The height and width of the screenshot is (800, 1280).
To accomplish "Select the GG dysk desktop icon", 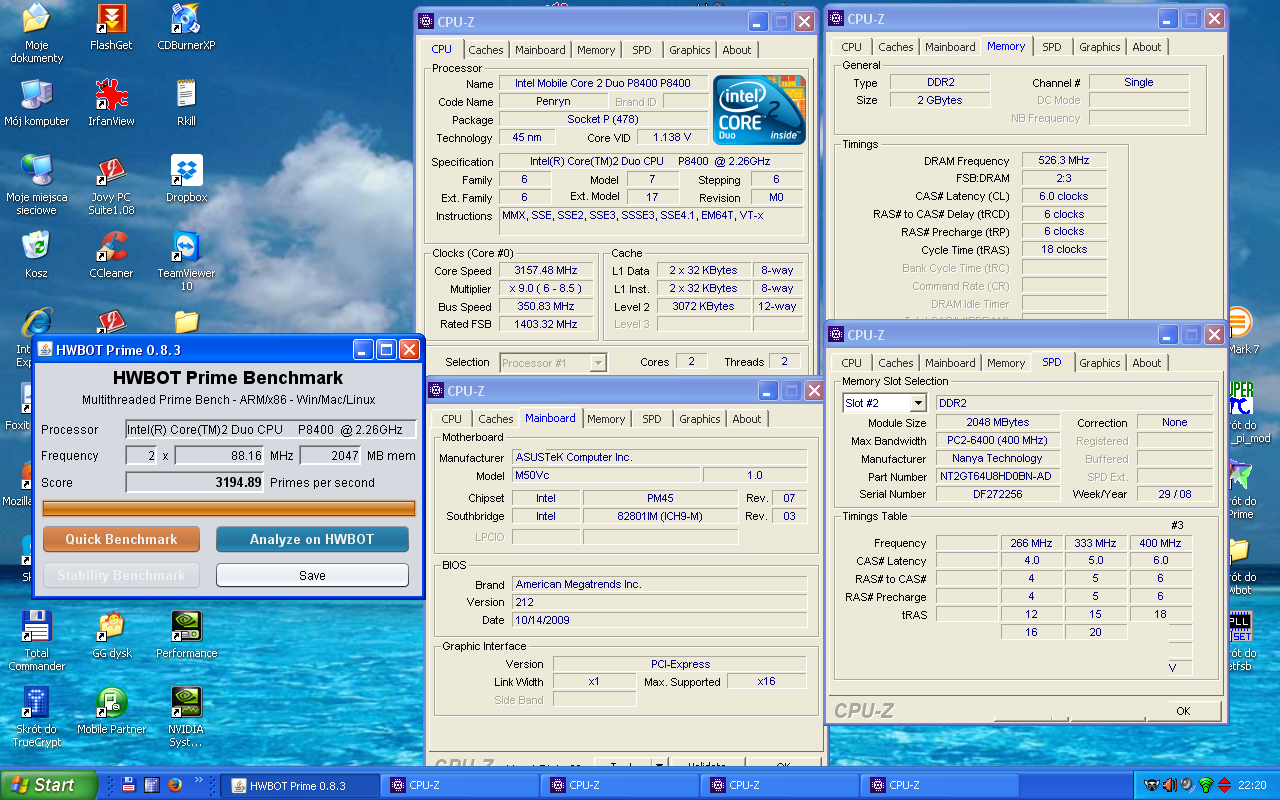I will point(111,635).
